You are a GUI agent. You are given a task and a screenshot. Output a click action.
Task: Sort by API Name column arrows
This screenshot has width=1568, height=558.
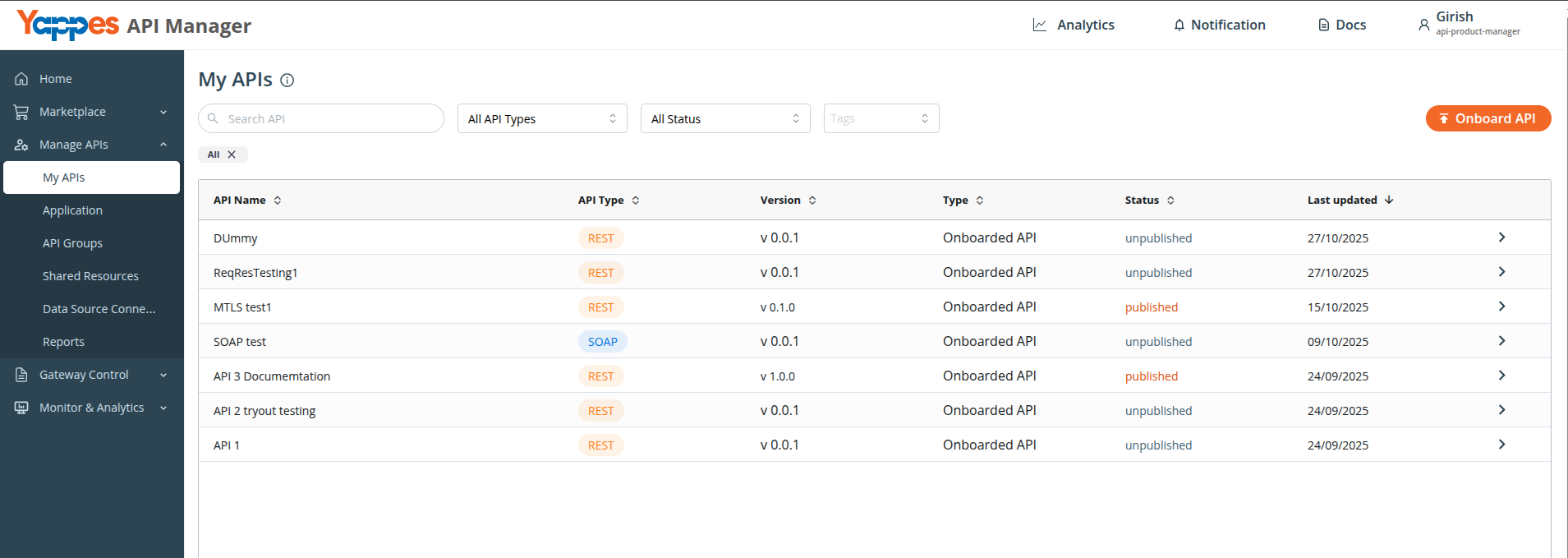tap(278, 201)
